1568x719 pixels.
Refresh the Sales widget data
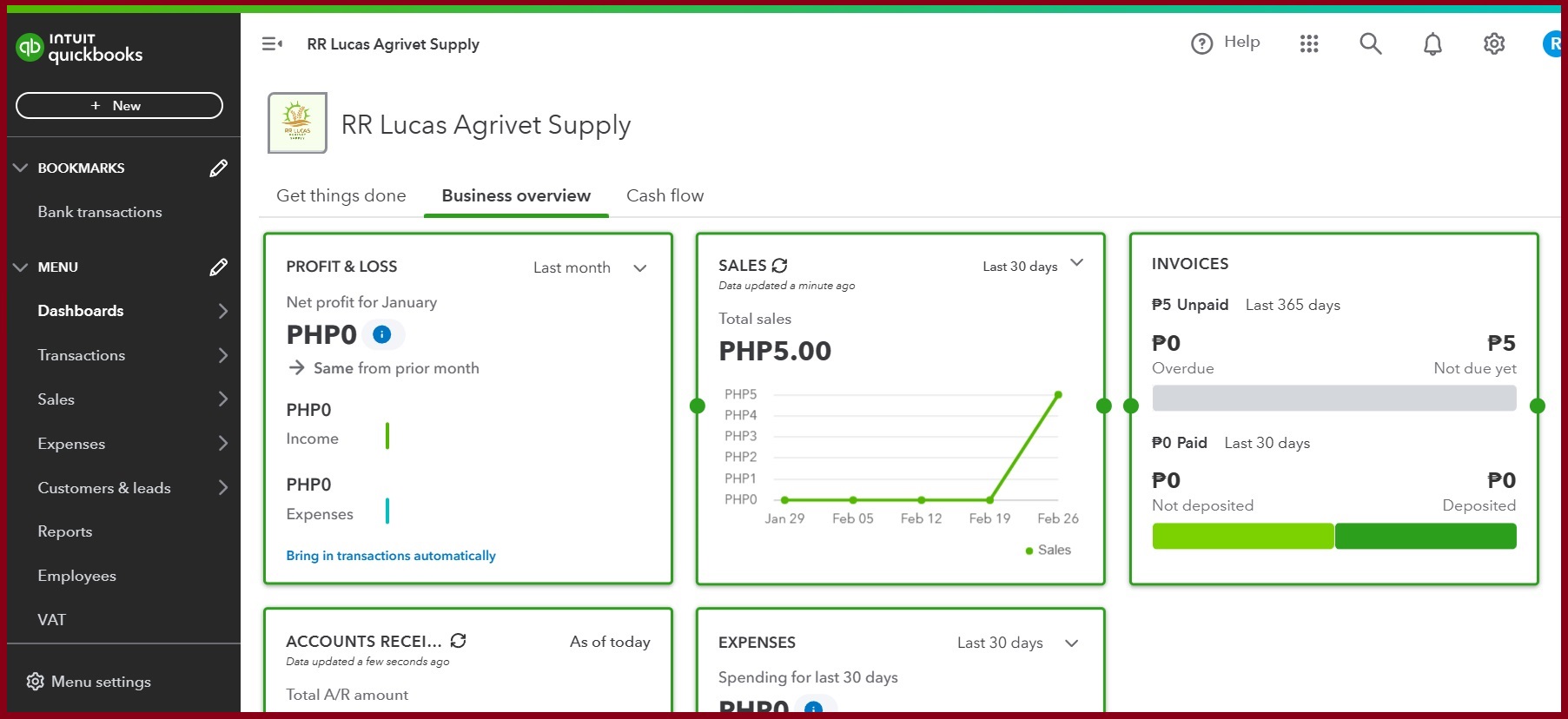click(779, 265)
